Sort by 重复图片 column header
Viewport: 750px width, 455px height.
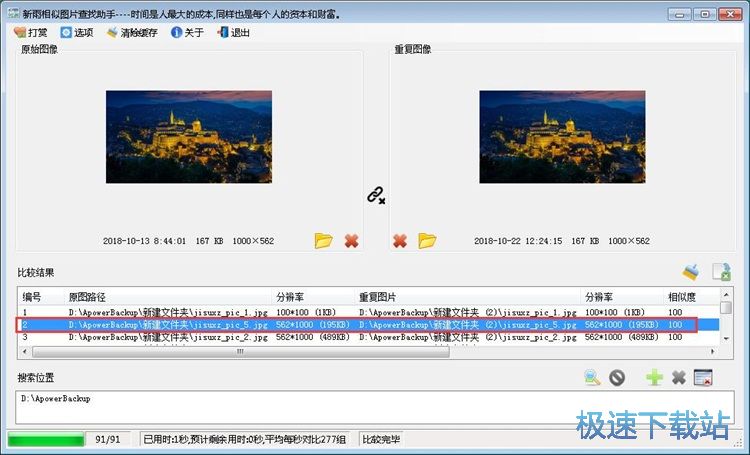point(468,297)
